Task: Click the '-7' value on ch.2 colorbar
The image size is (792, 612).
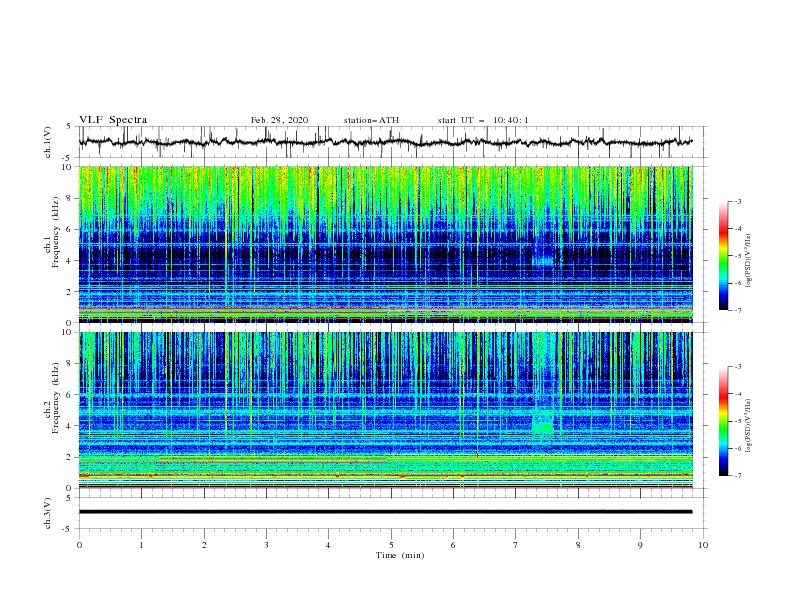Action: (738, 476)
